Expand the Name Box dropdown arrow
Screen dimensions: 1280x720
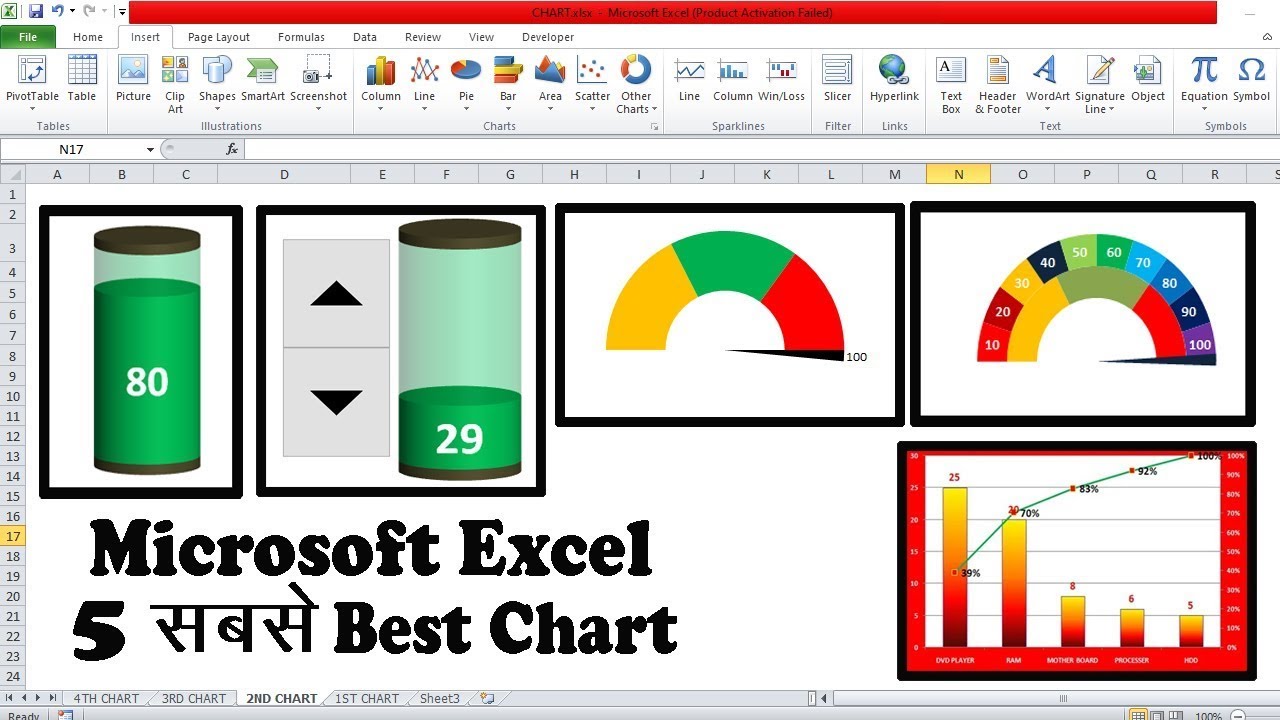coord(151,149)
